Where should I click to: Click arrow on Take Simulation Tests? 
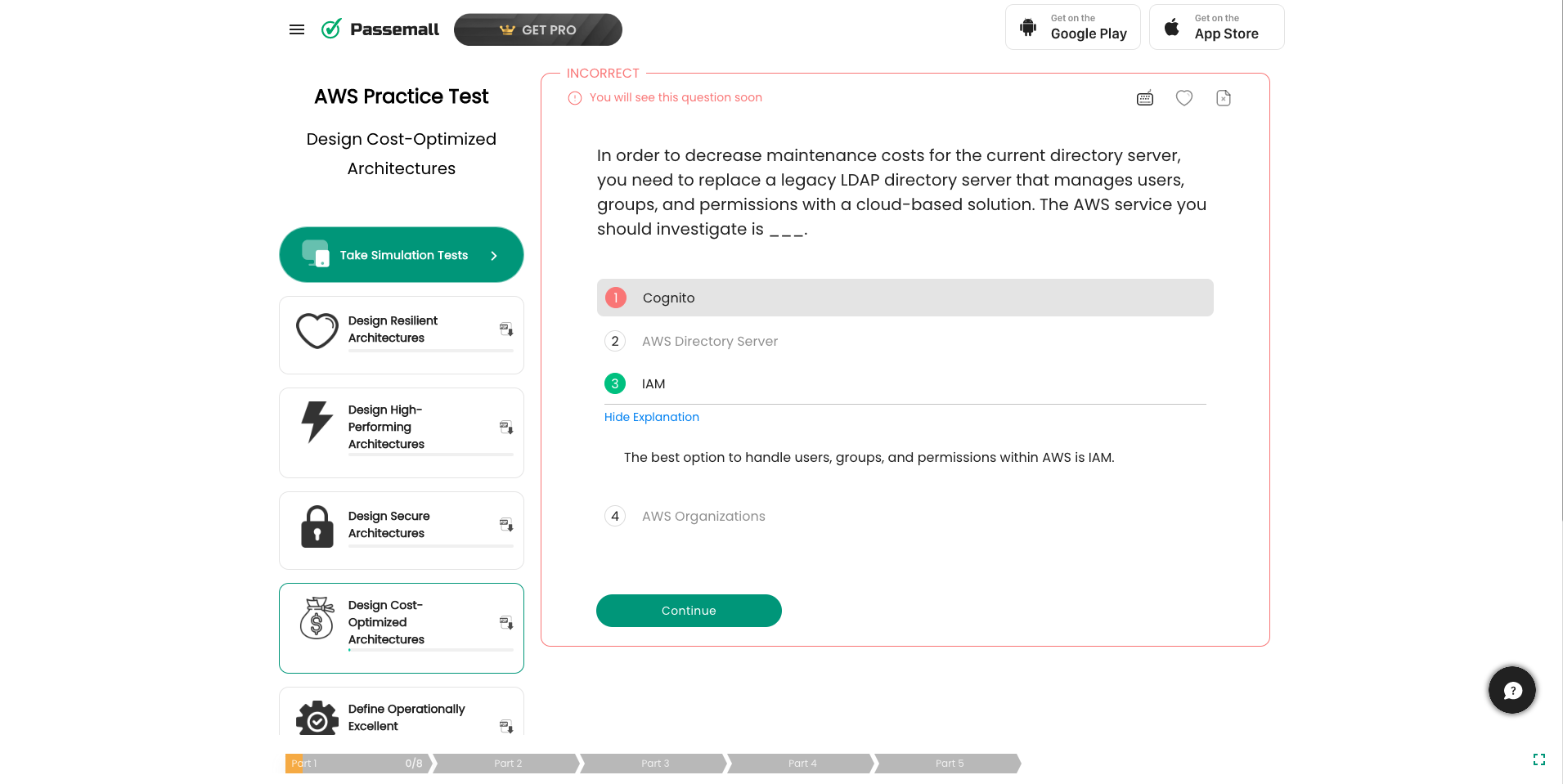pos(494,256)
